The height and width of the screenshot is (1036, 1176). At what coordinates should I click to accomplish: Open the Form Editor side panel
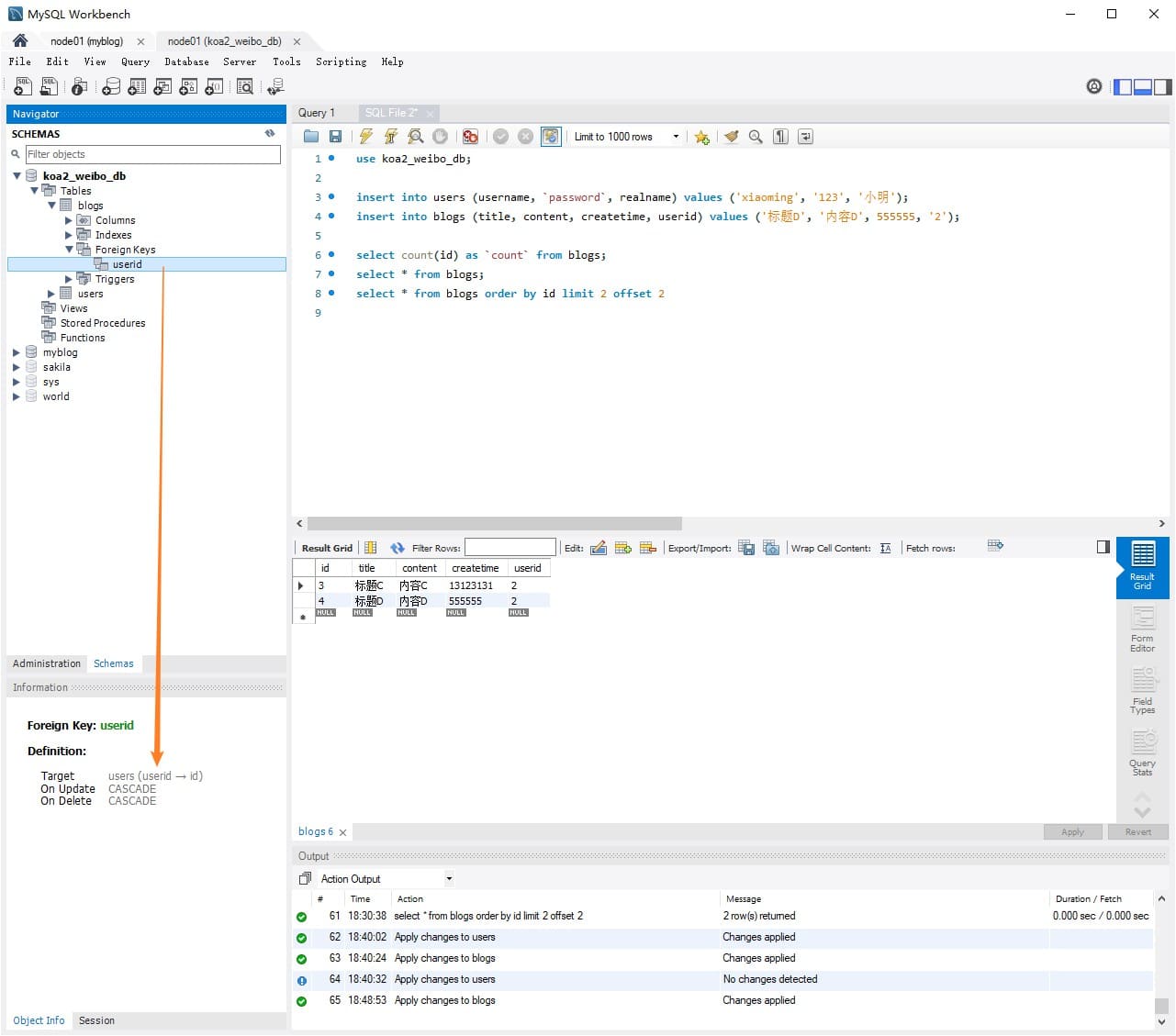click(1142, 629)
